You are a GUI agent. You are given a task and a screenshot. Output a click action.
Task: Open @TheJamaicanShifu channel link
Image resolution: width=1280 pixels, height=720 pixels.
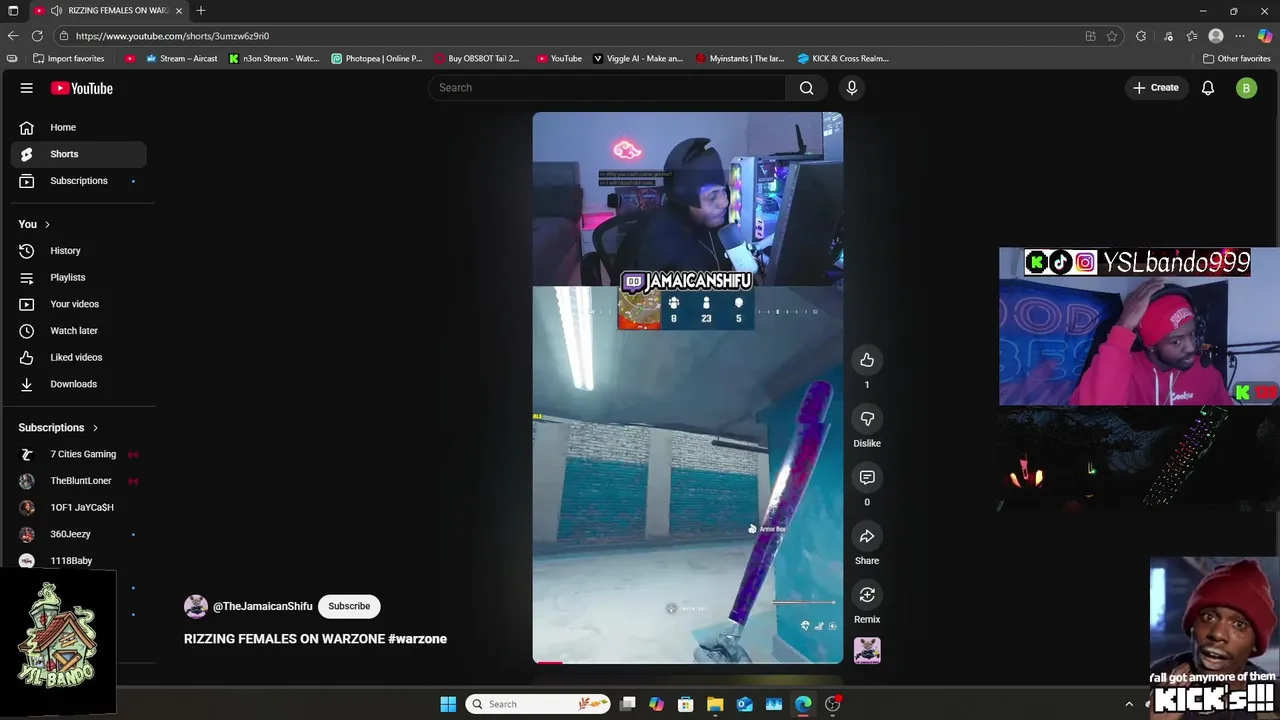(x=262, y=606)
